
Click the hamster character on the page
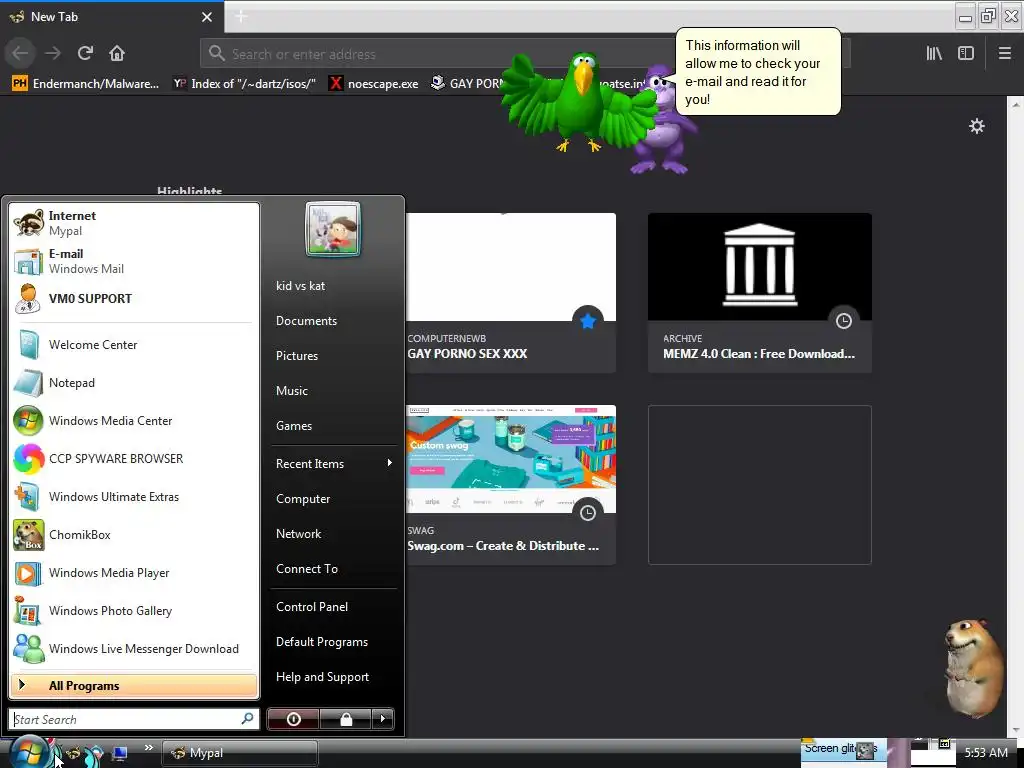pos(973,667)
